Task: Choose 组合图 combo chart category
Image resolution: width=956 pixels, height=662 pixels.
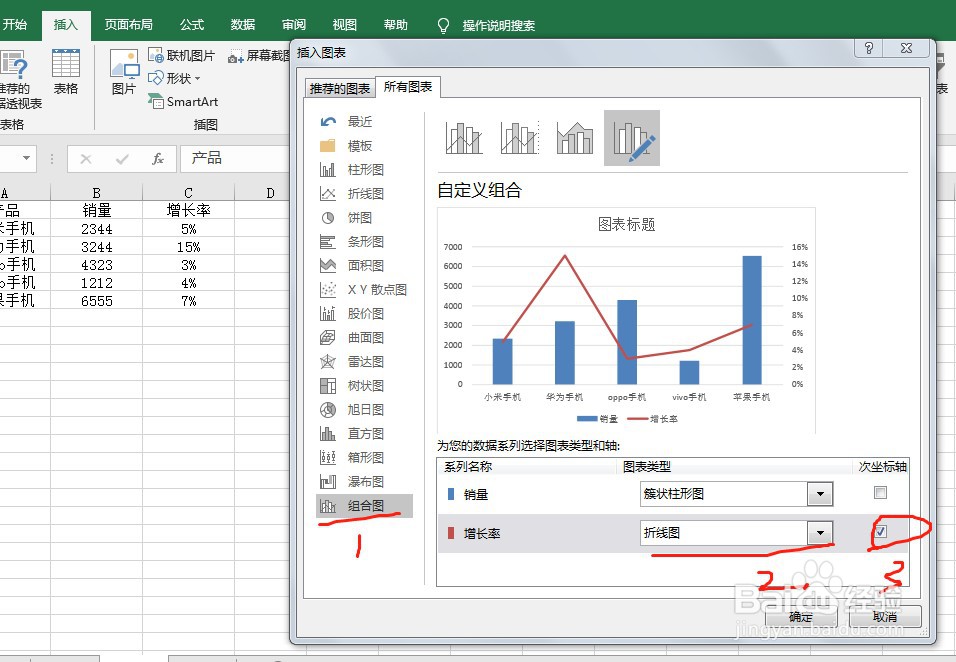Action: (x=364, y=505)
